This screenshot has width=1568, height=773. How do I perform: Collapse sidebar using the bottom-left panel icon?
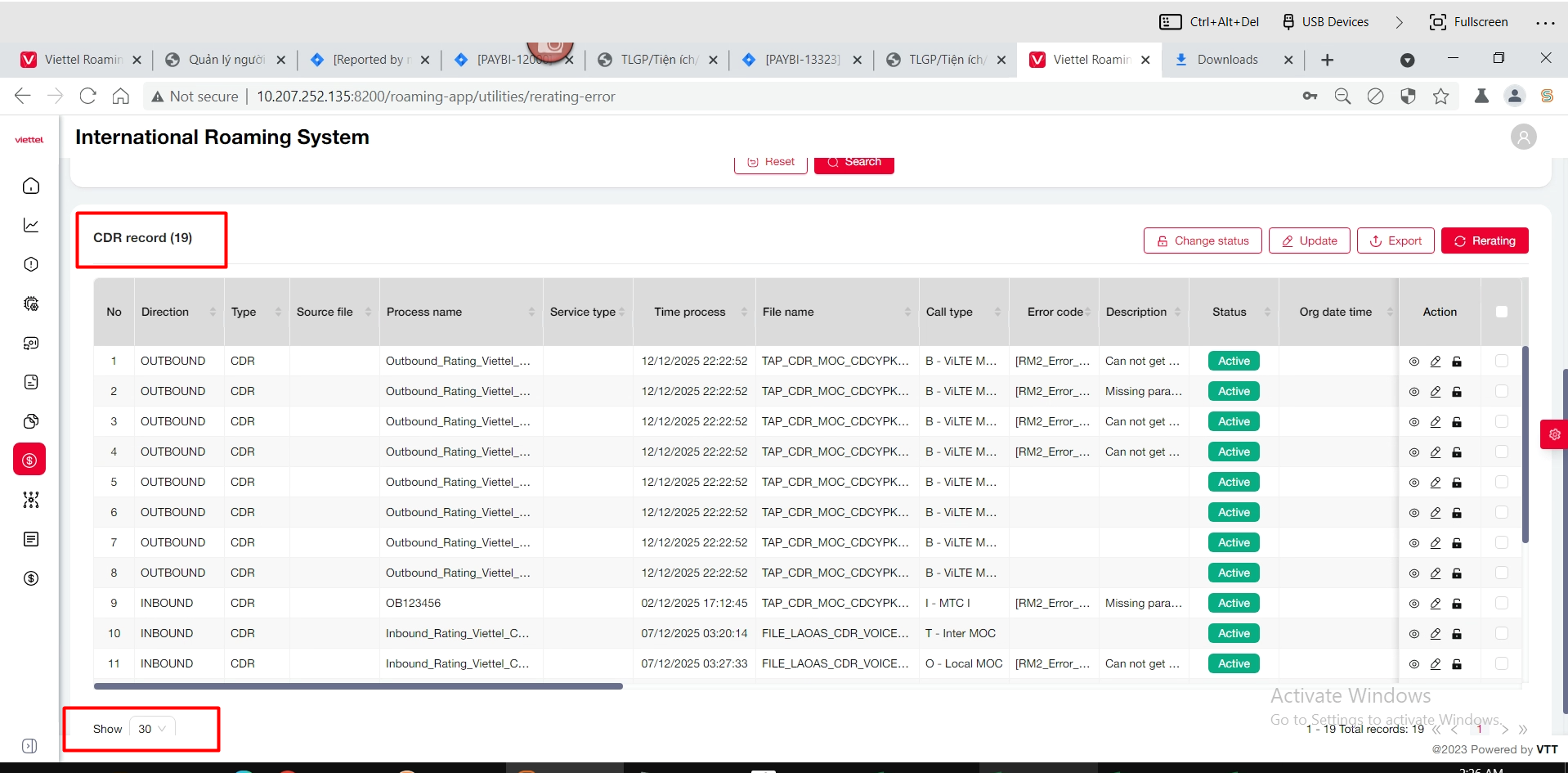pos(29,746)
